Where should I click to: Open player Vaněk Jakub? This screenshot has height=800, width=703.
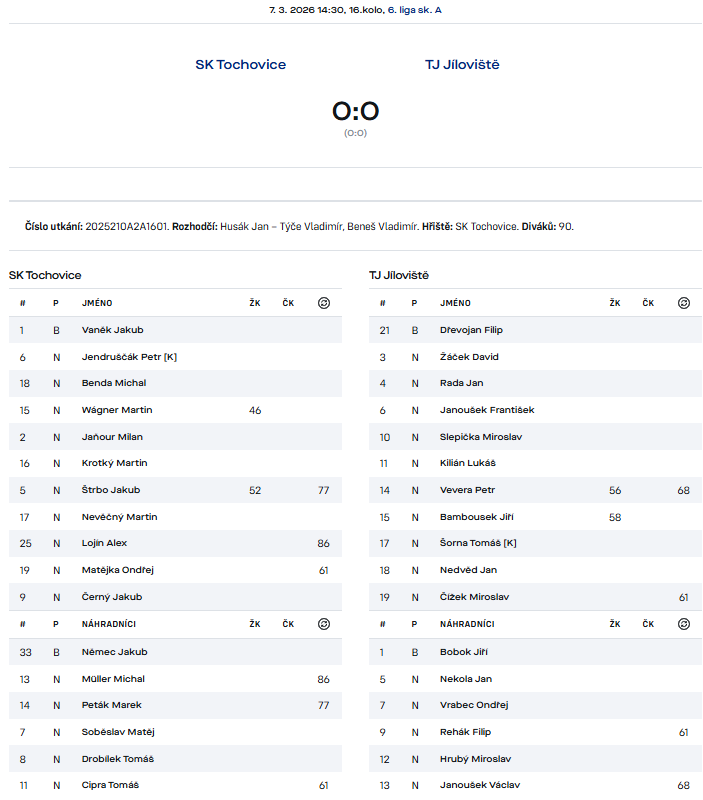[113, 330]
